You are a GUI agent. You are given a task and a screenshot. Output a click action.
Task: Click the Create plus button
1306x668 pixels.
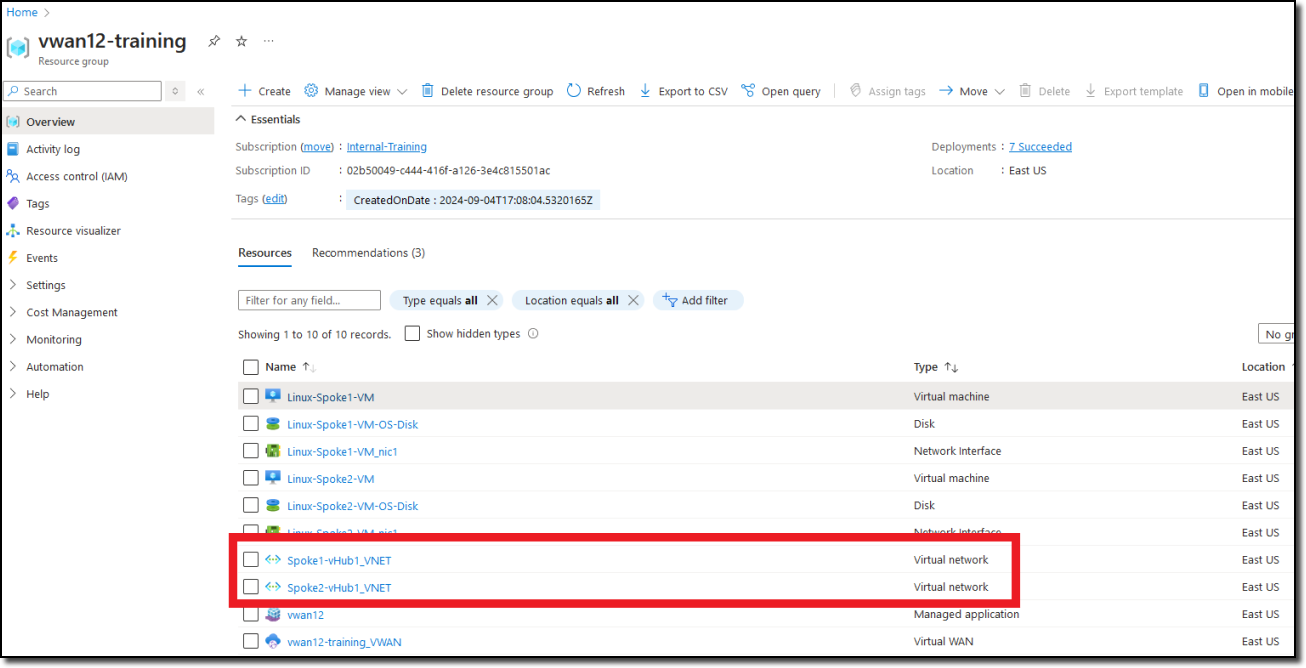[x=264, y=91]
